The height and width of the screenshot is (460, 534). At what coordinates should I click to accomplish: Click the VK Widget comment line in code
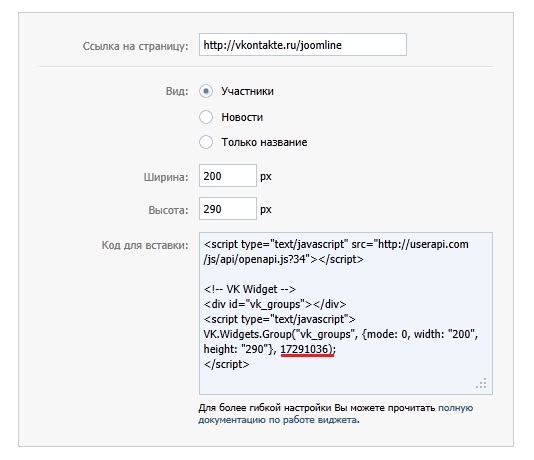pos(250,289)
